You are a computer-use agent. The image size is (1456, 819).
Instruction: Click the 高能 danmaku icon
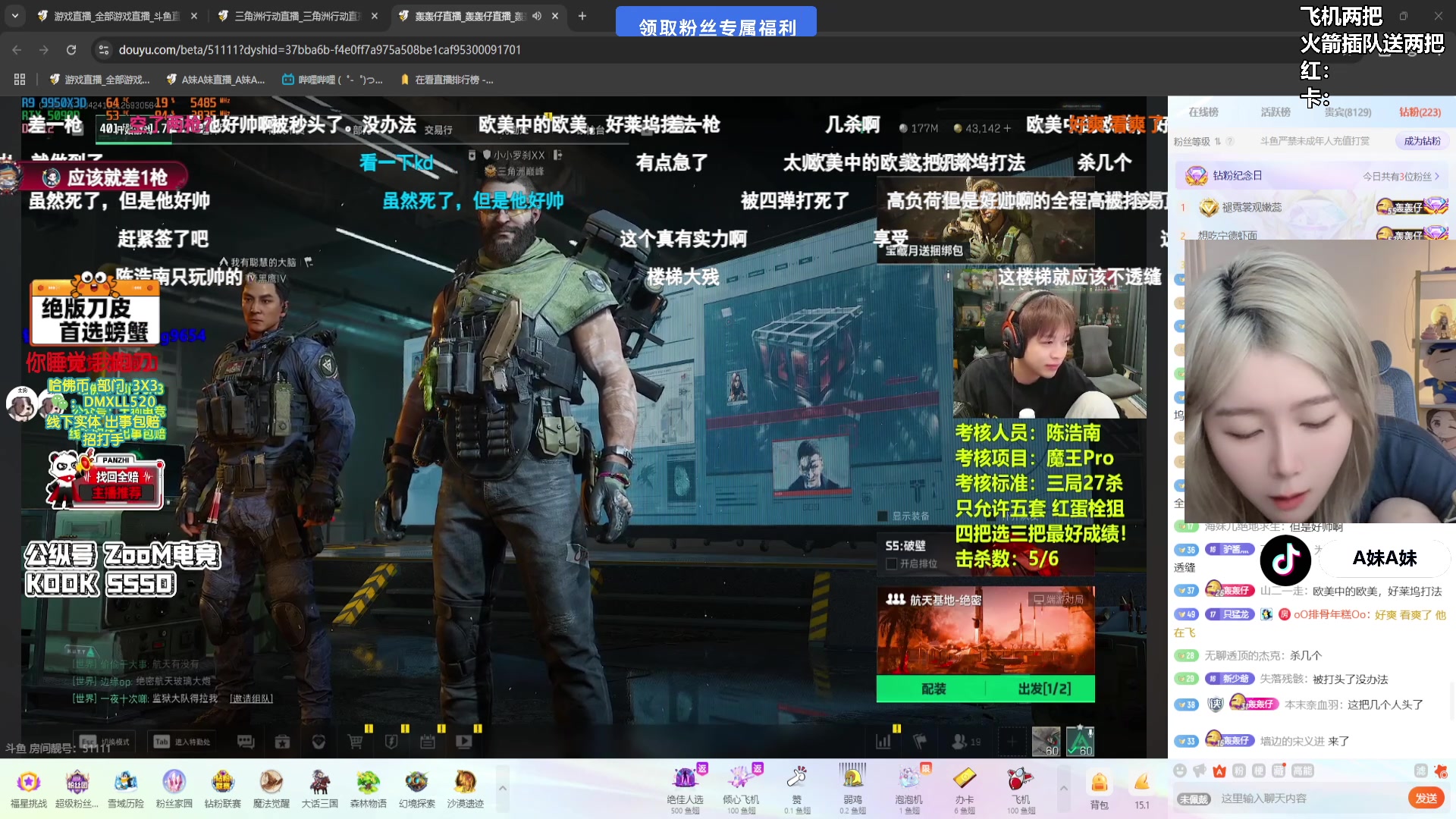pyautogui.click(x=1302, y=771)
